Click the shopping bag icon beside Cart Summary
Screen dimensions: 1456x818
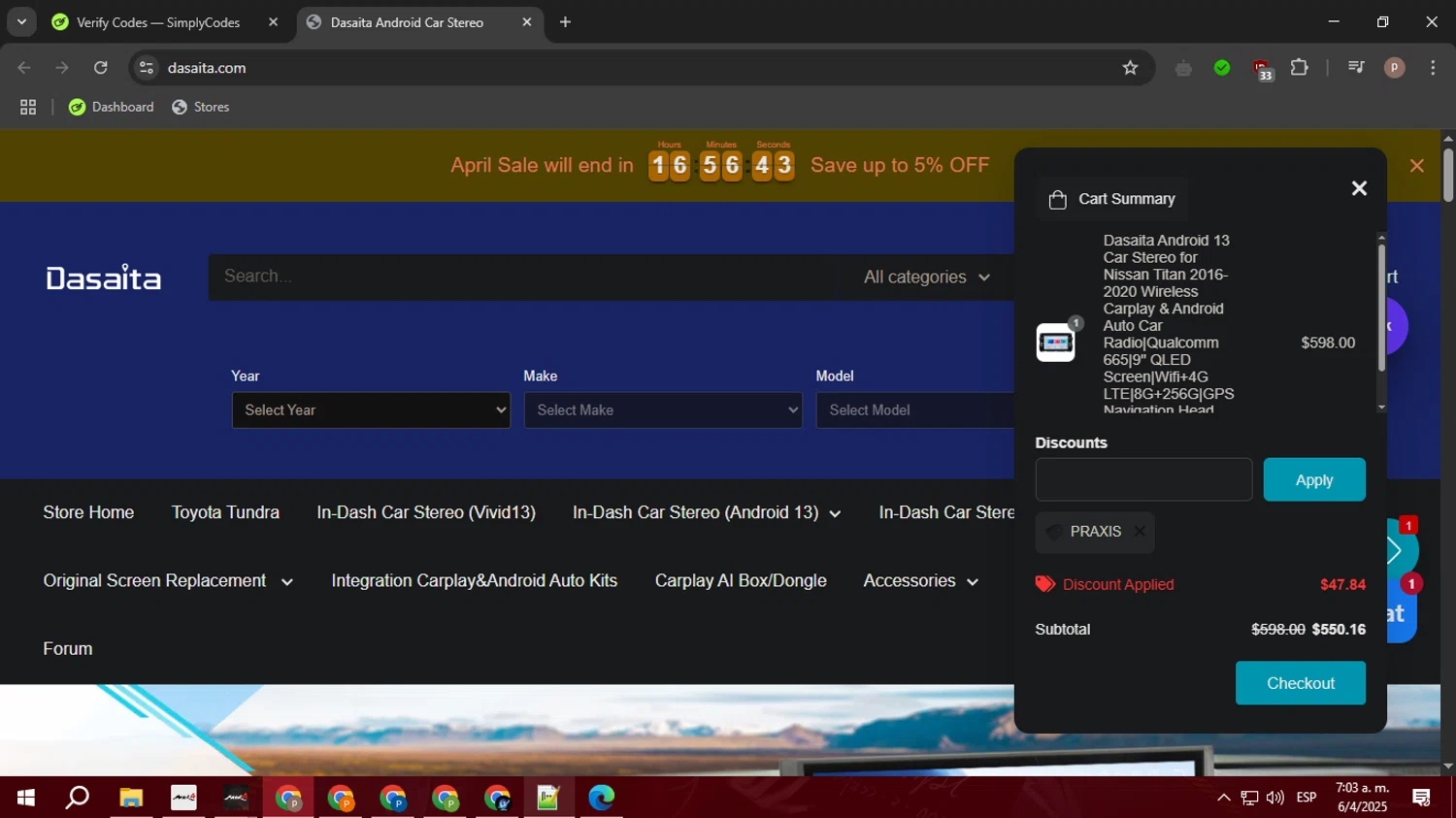(x=1058, y=200)
